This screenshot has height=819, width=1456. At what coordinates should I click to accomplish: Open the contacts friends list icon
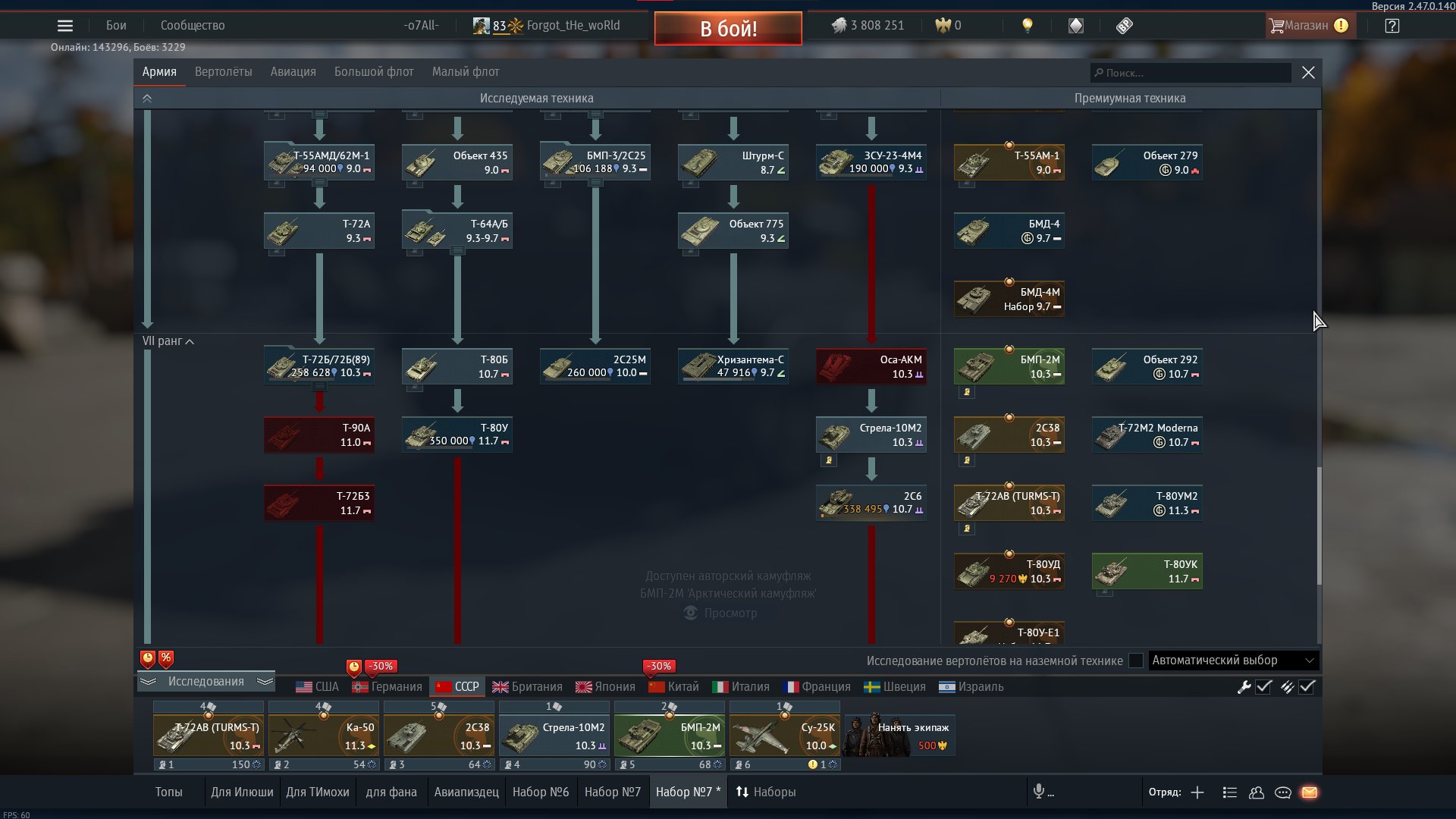1257,792
